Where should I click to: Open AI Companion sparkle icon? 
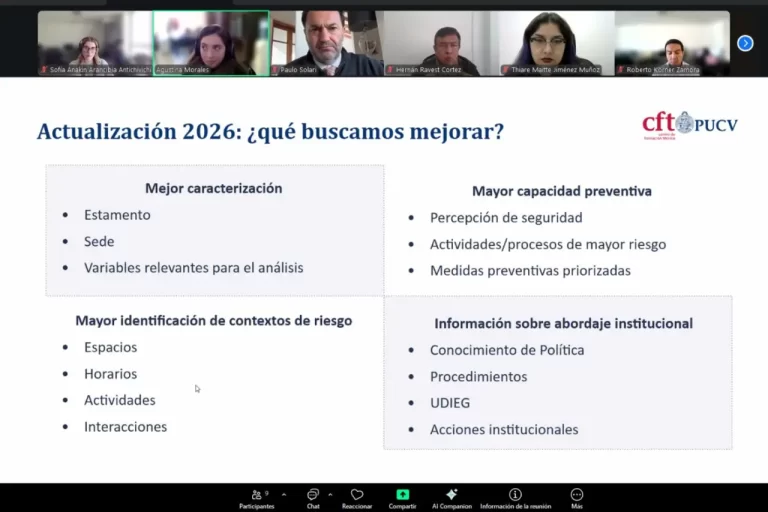452,494
